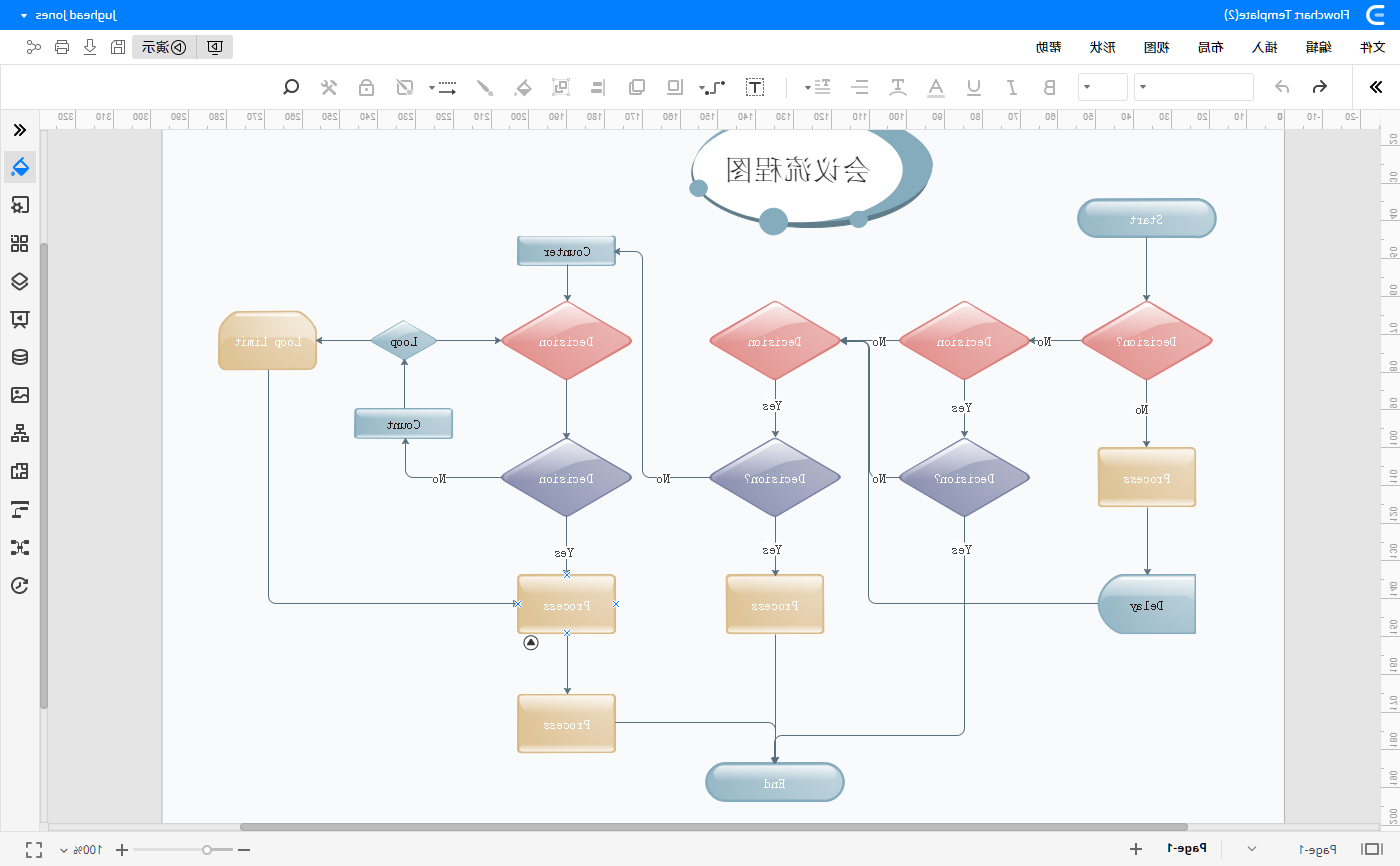The image size is (1400, 866).
Task: Click the undo arrow
Action: (1282, 87)
